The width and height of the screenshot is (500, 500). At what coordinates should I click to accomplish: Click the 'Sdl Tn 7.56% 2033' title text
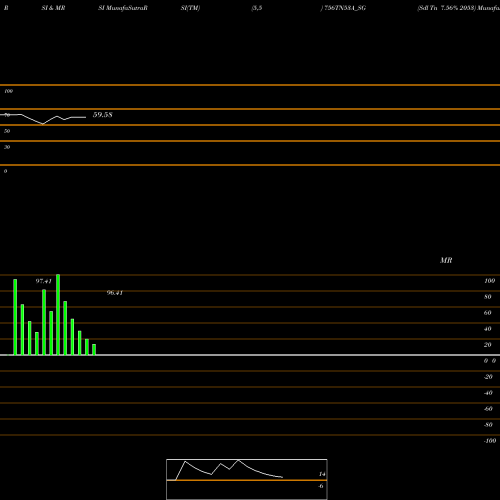tap(447, 8)
